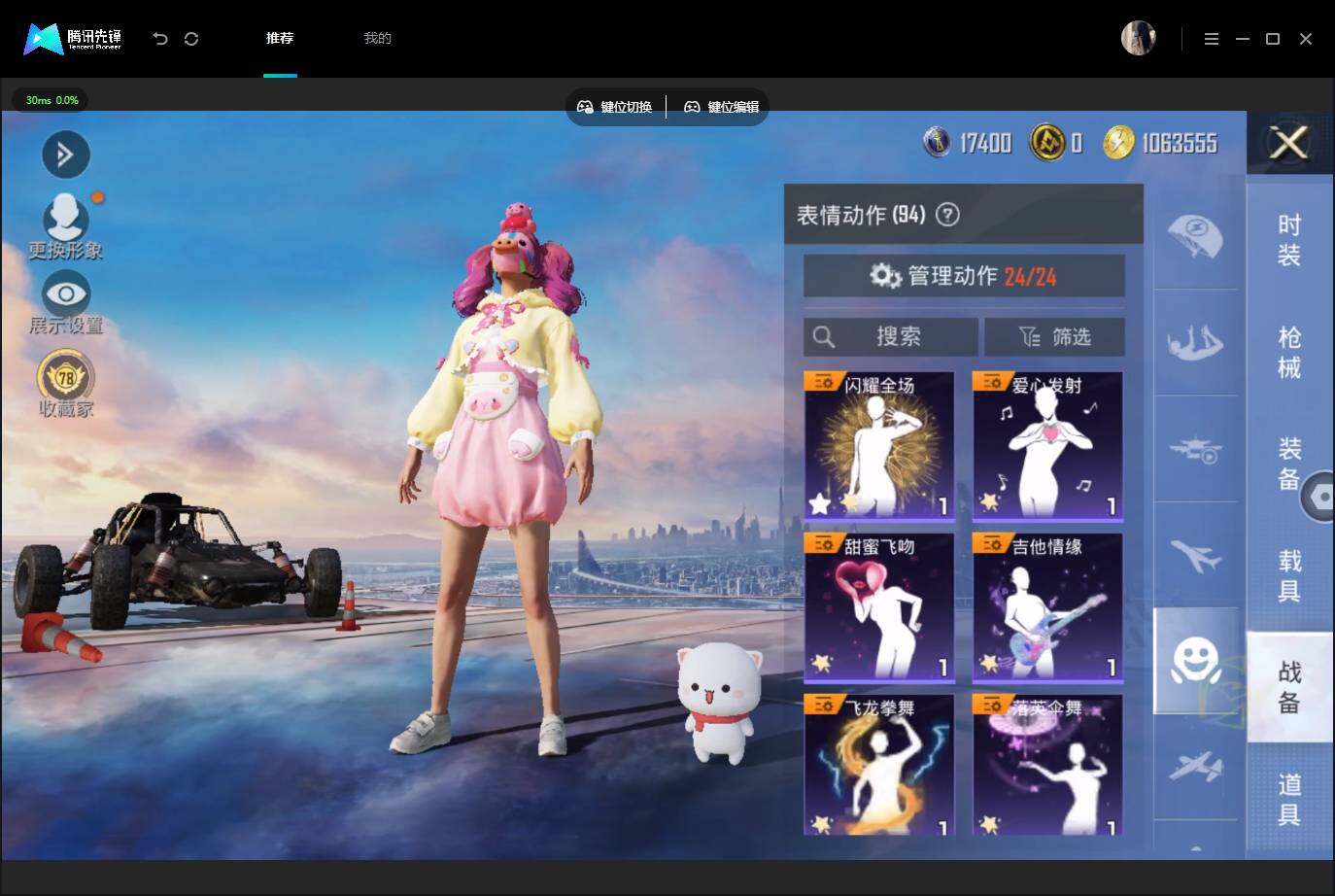
Task: Select the 闪耀全场 emote
Action: 879,445
